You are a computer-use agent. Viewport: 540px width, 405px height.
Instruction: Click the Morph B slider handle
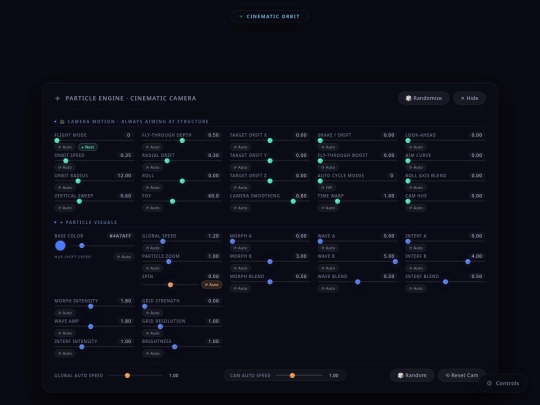click(x=270, y=262)
